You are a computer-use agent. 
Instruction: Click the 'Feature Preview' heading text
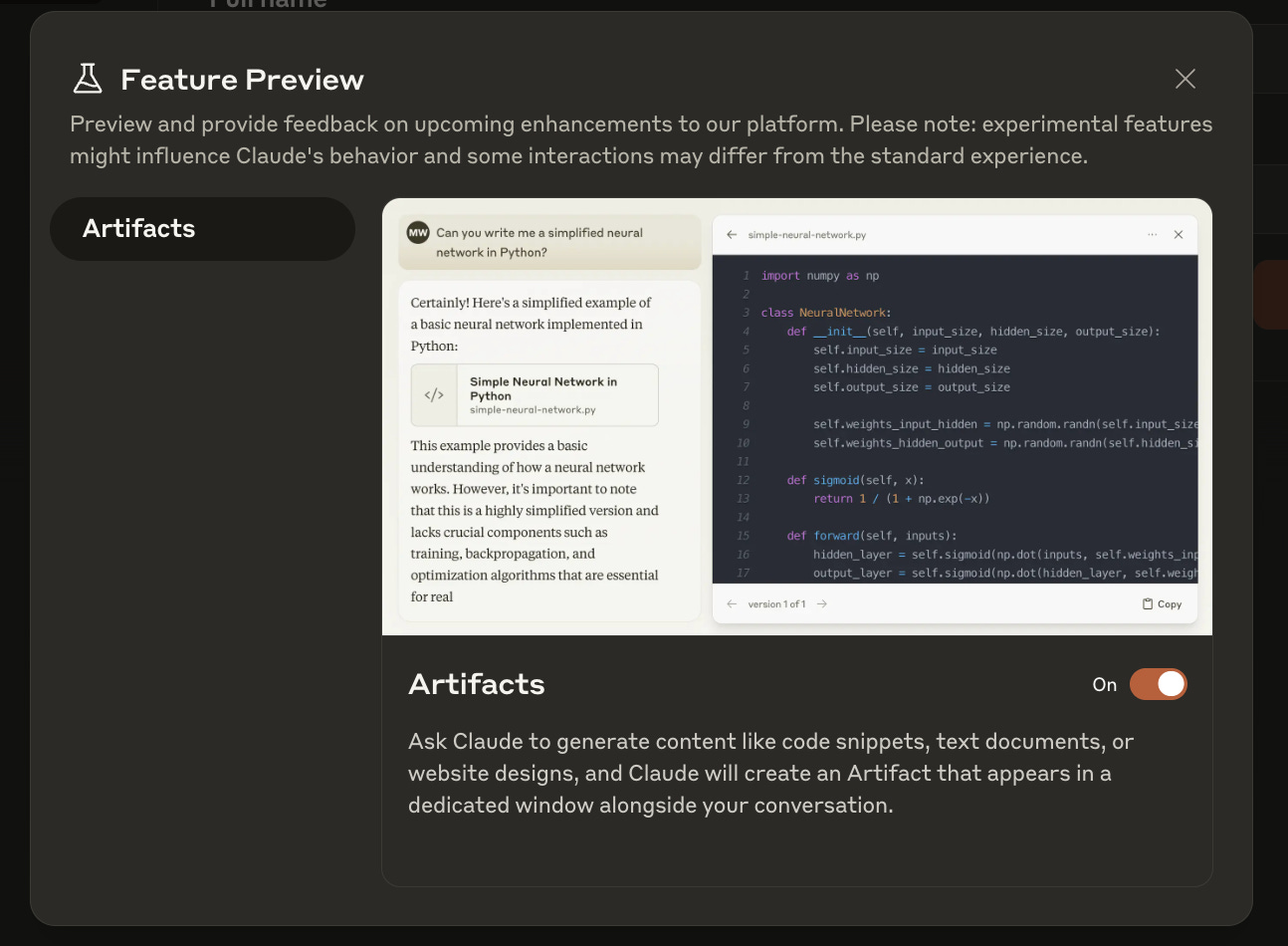coord(242,80)
